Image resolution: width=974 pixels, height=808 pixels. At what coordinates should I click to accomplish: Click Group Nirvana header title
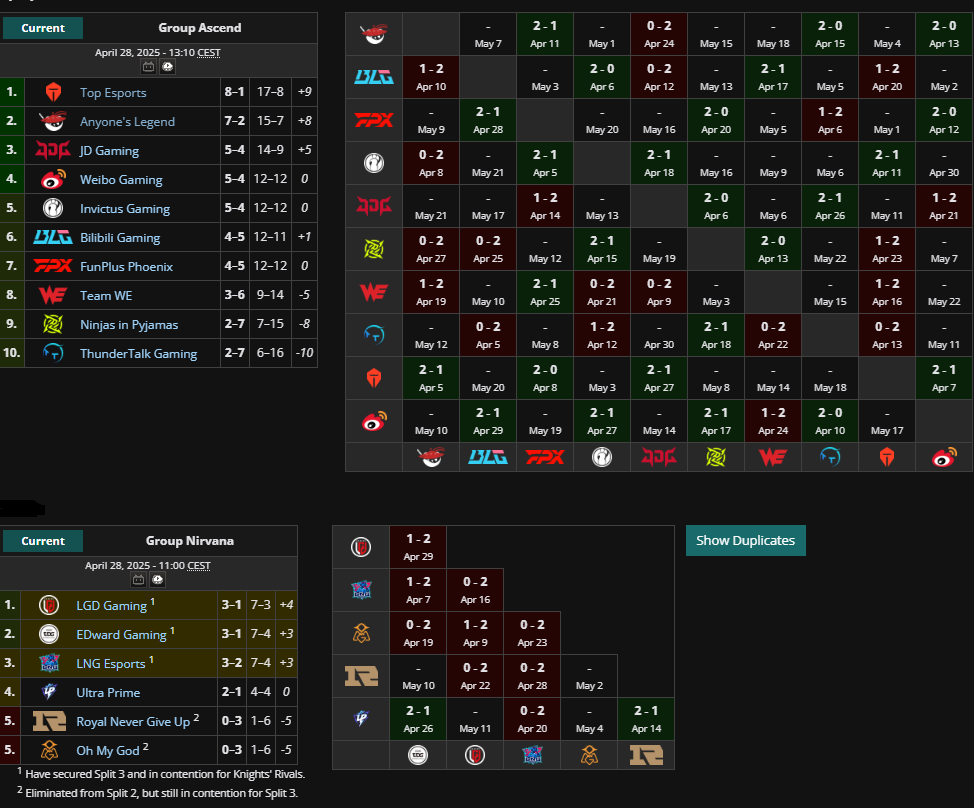tap(189, 541)
